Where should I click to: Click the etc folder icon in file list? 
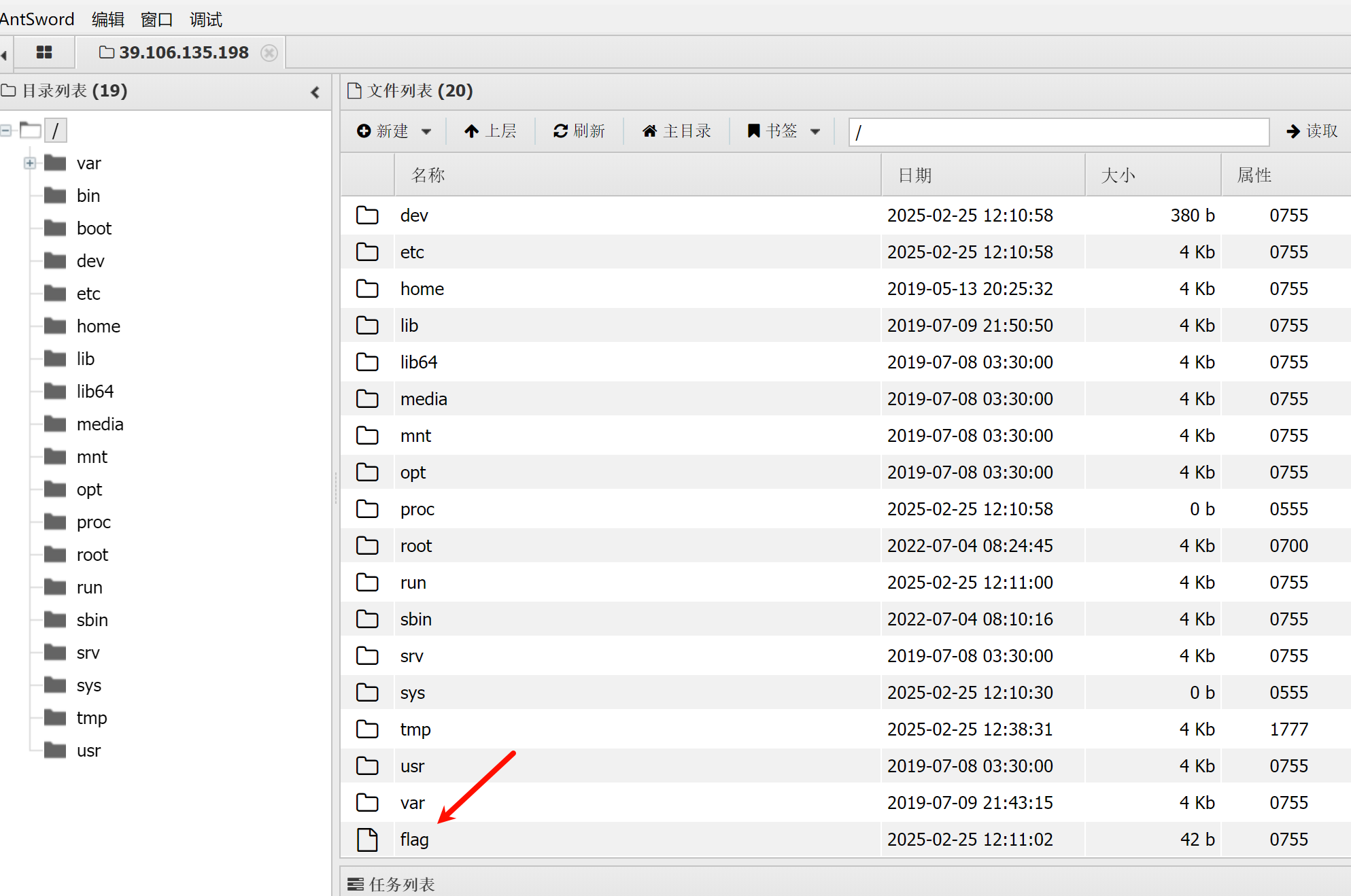coord(368,252)
